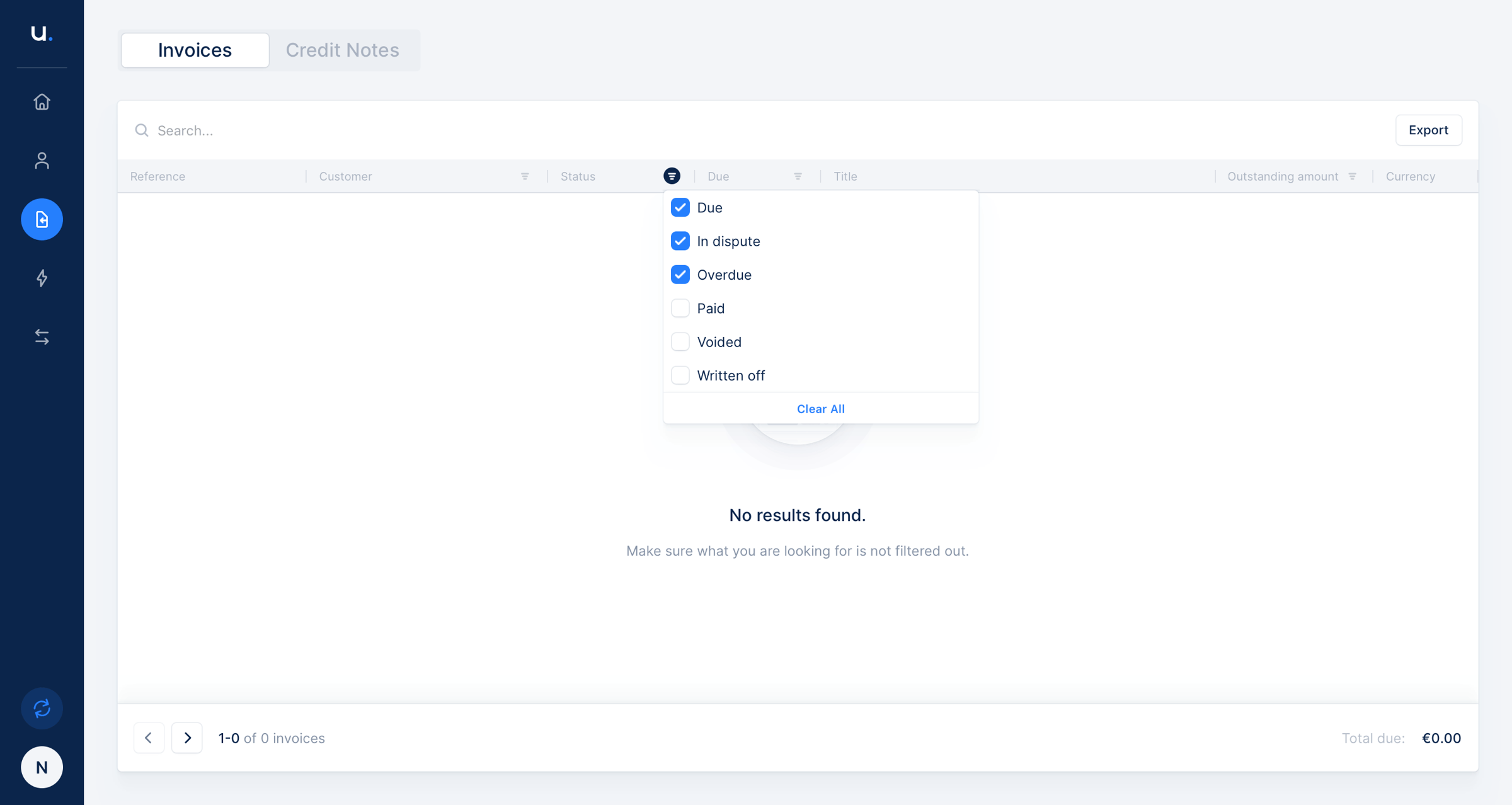Image resolution: width=1512 pixels, height=805 pixels.
Task: Click the Status column header
Action: (578, 176)
